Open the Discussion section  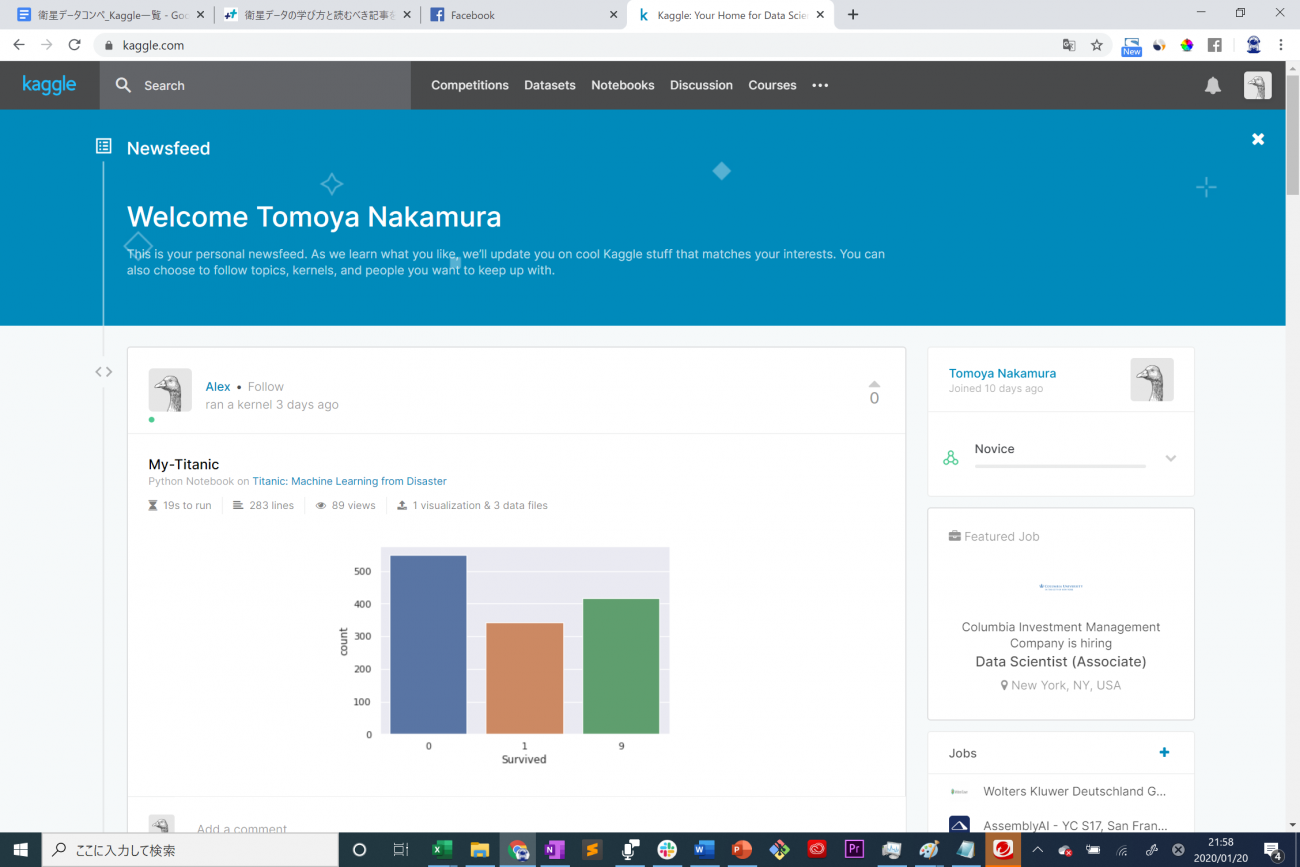[x=701, y=85]
